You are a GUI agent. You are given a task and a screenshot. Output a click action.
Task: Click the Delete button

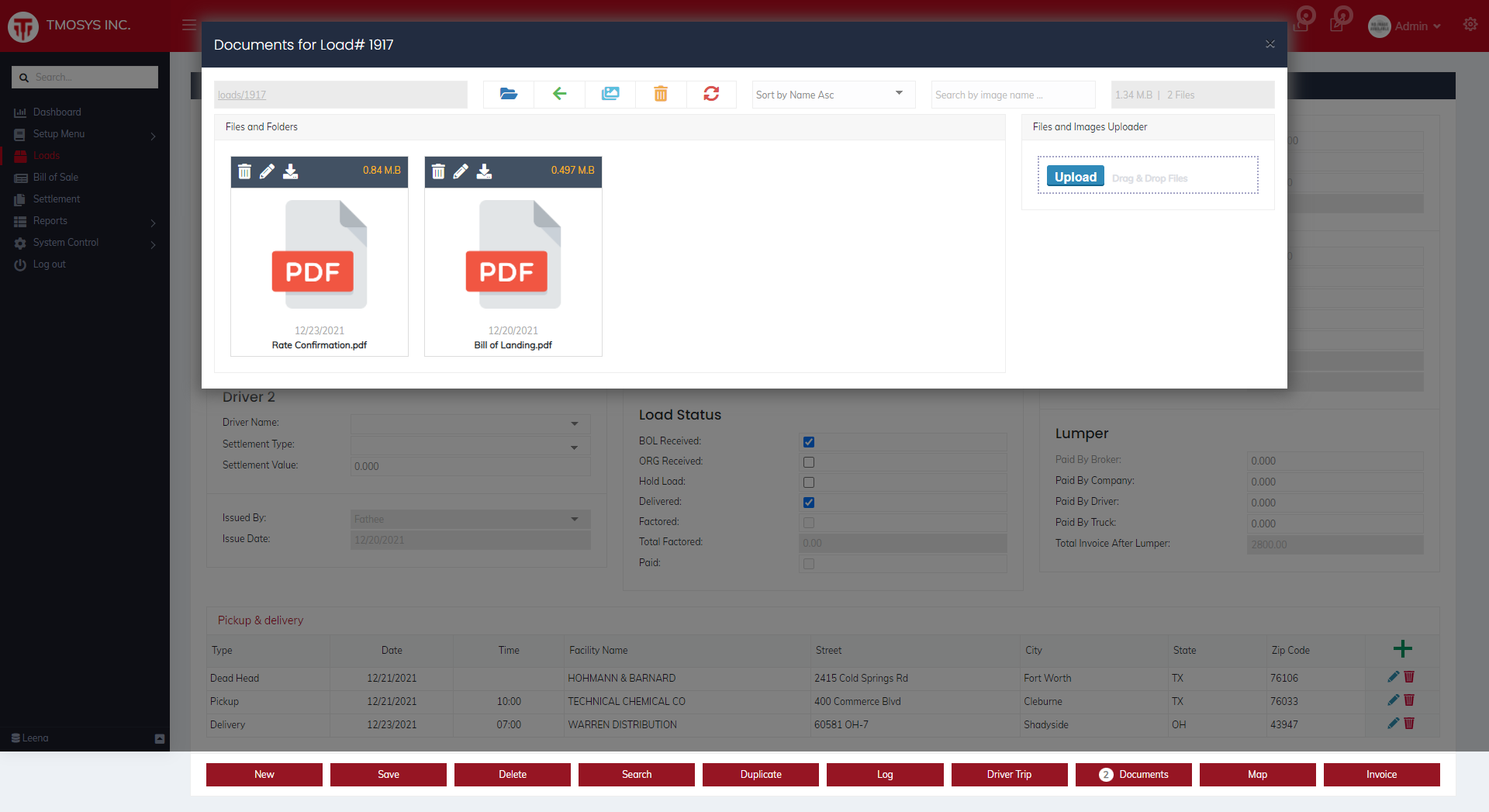pos(513,774)
